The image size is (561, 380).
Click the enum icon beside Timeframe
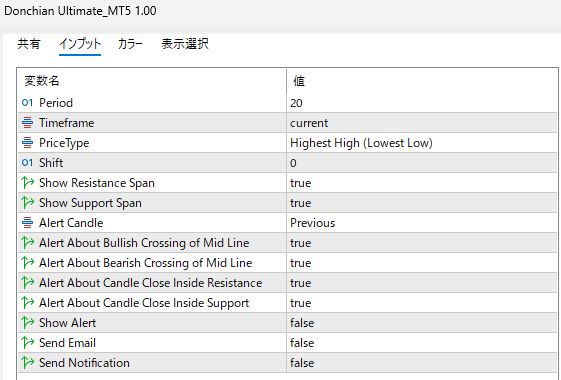tap(27, 123)
